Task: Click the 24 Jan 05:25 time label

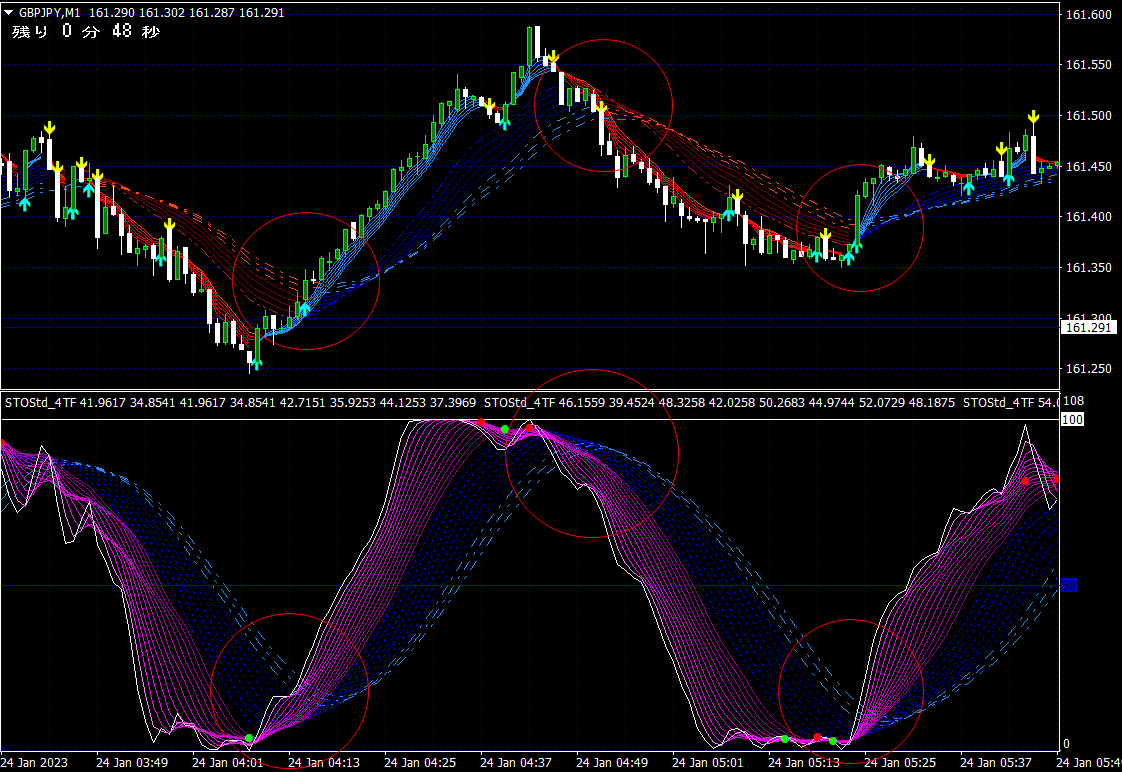Action: (899, 763)
